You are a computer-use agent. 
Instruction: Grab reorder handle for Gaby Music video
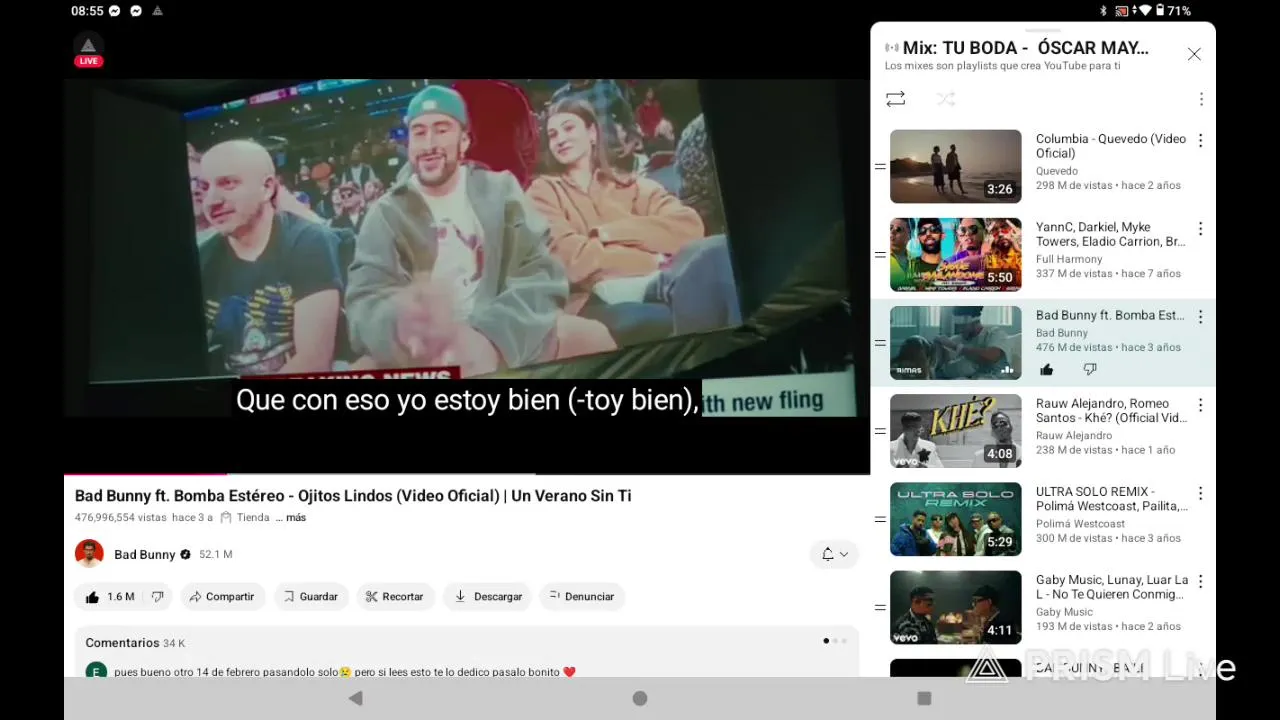click(880, 607)
